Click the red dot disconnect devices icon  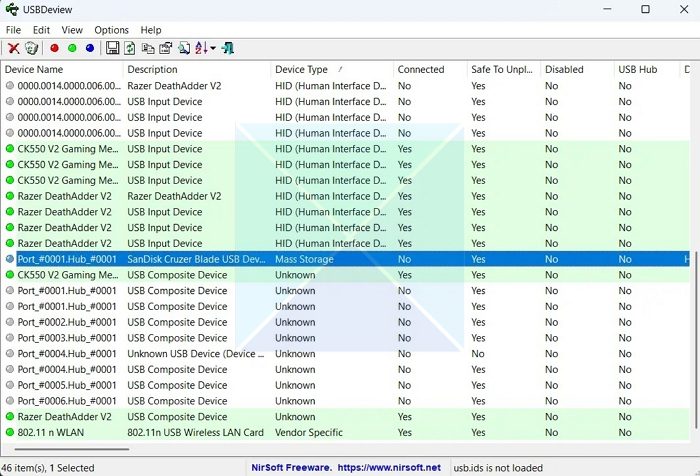[x=54, y=48]
